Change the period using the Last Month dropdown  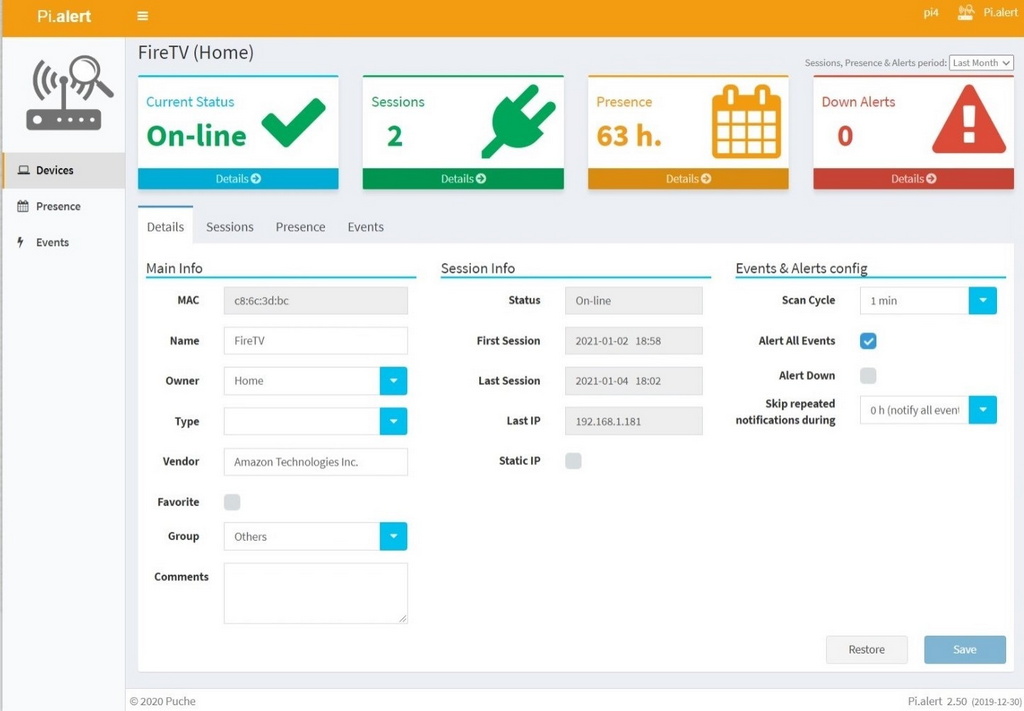pyautogui.click(x=981, y=62)
